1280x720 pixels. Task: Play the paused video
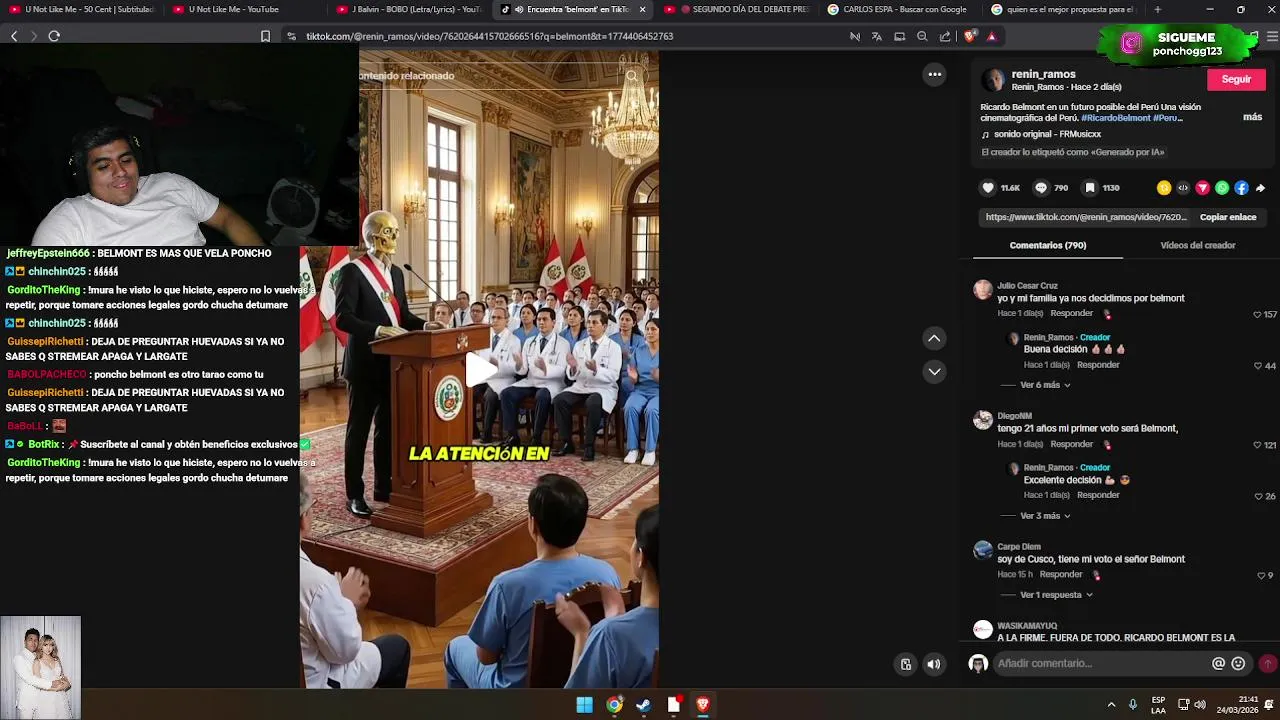(x=480, y=369)
